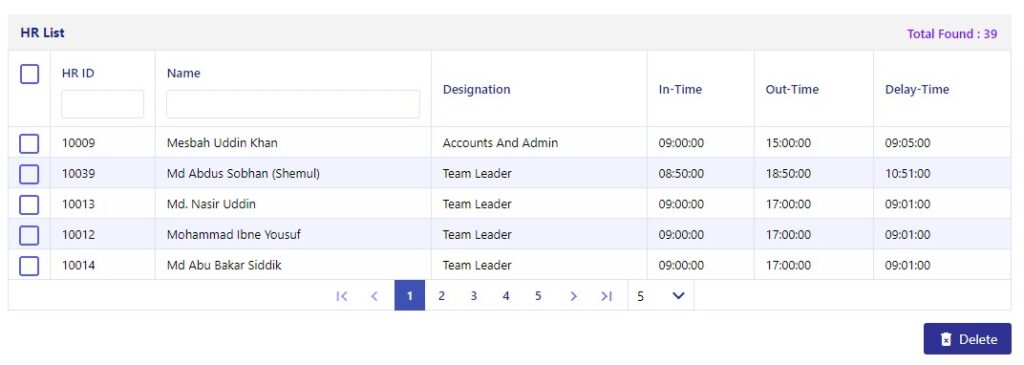Go to first page of pagination
The height and width of the screenshot is (365, 1024).
pyautogui.click(x=341, y=296)
